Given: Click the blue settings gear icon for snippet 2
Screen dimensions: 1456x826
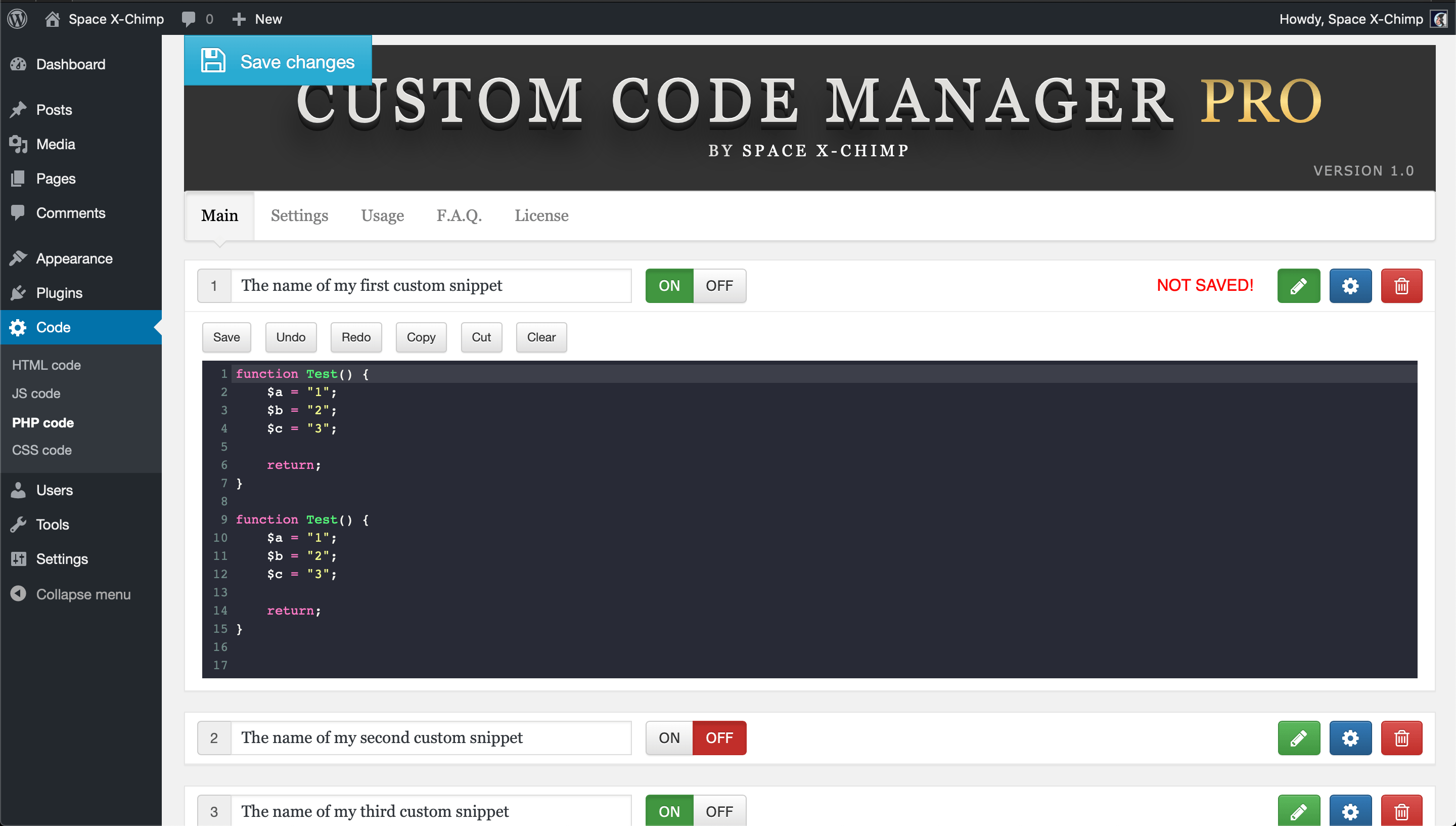Looking at the screenshot, I should (1351, 738).
